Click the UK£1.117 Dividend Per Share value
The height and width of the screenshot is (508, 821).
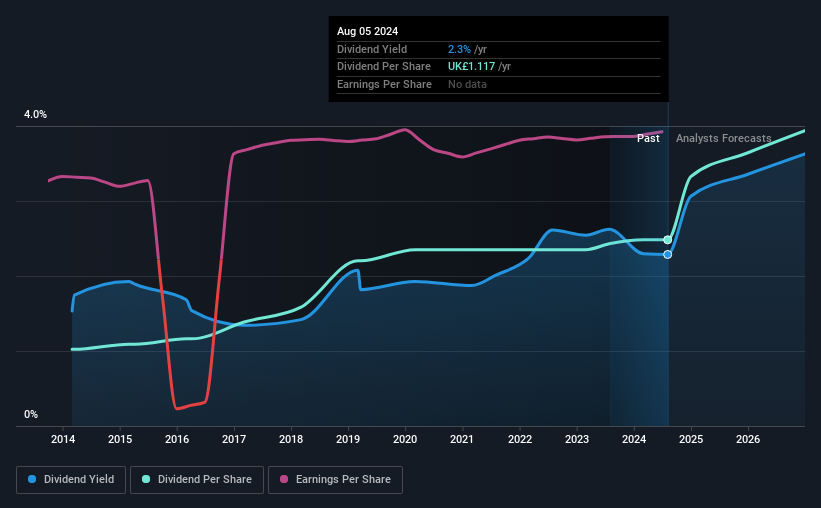tap(471, 67)
